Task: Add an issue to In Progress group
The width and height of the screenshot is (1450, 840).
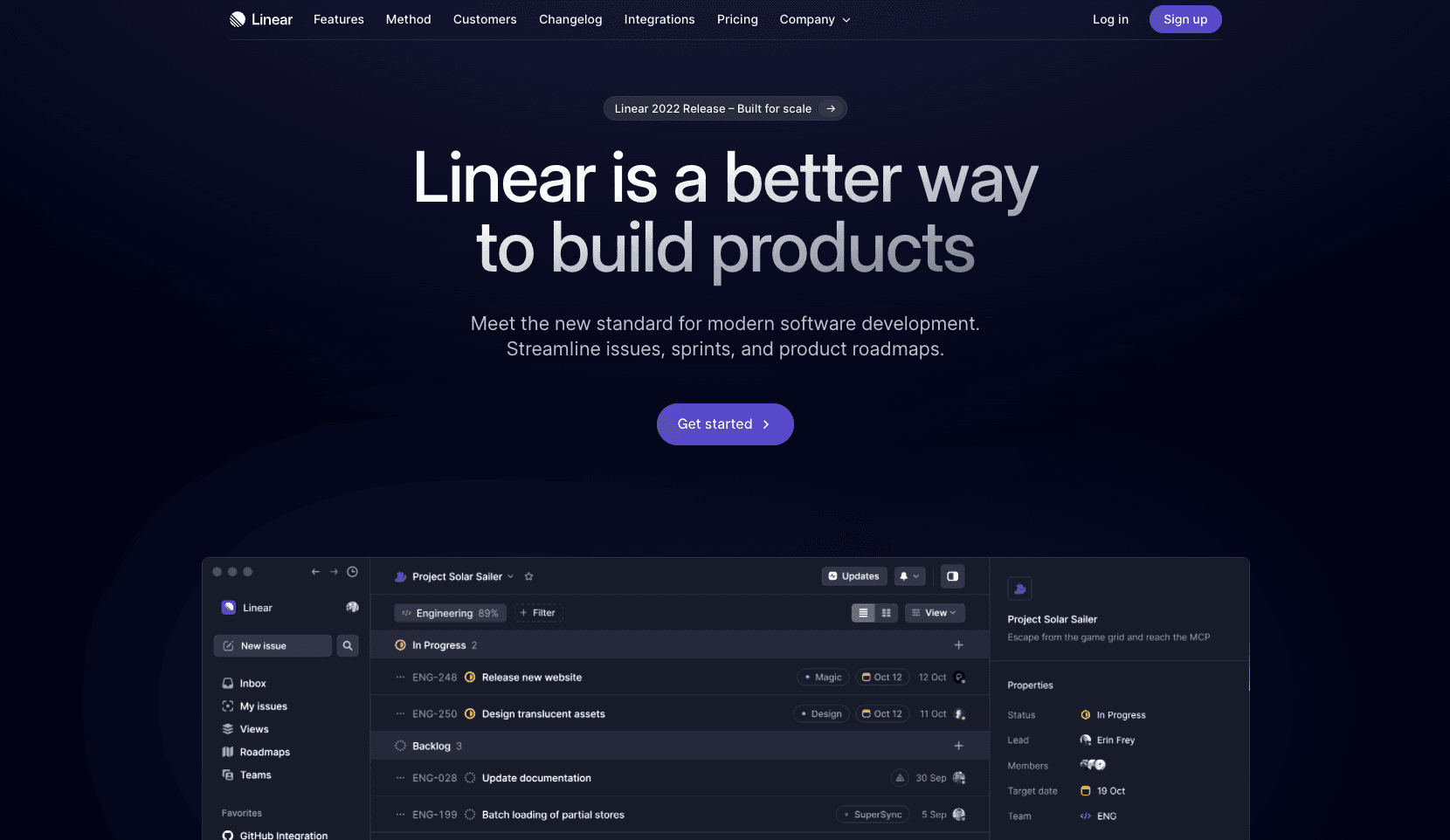Action: (958, 645)
